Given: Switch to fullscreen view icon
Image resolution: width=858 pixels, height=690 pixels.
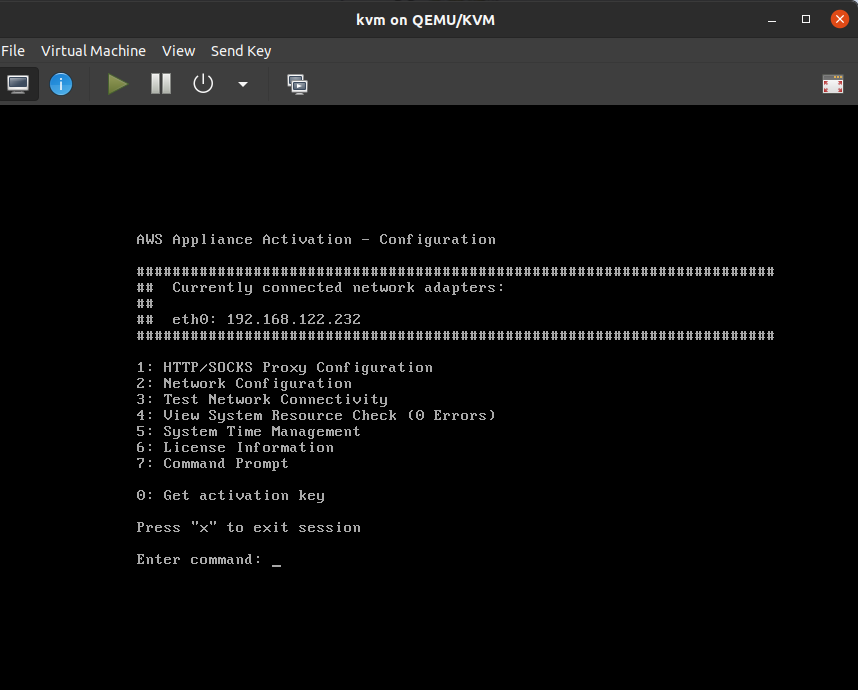Looking at the screenshot, I should [x=833, y=84].
